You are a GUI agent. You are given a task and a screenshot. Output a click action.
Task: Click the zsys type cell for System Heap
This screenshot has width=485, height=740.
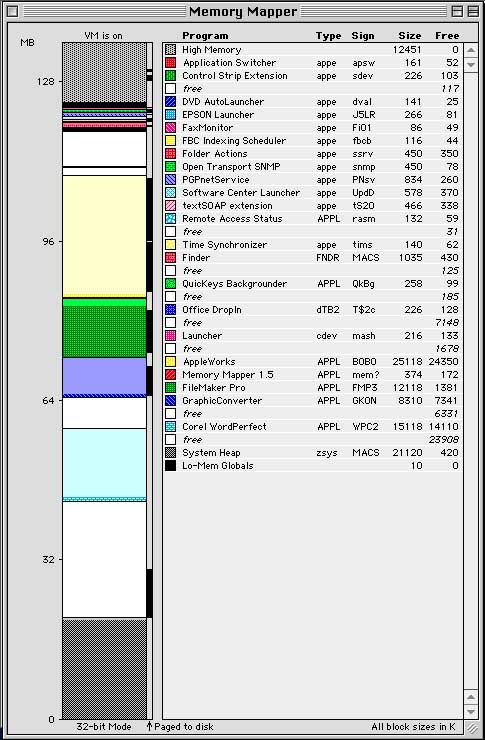point(326,453)
